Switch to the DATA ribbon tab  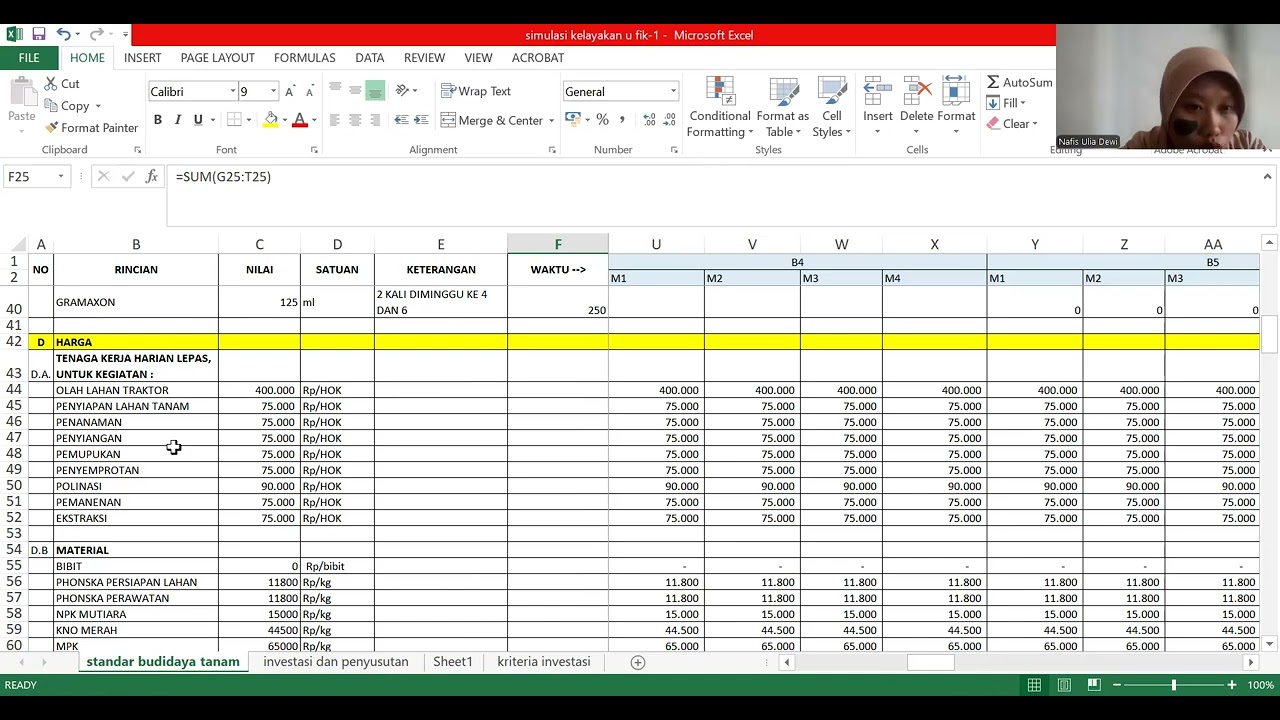tap(370, 58)
